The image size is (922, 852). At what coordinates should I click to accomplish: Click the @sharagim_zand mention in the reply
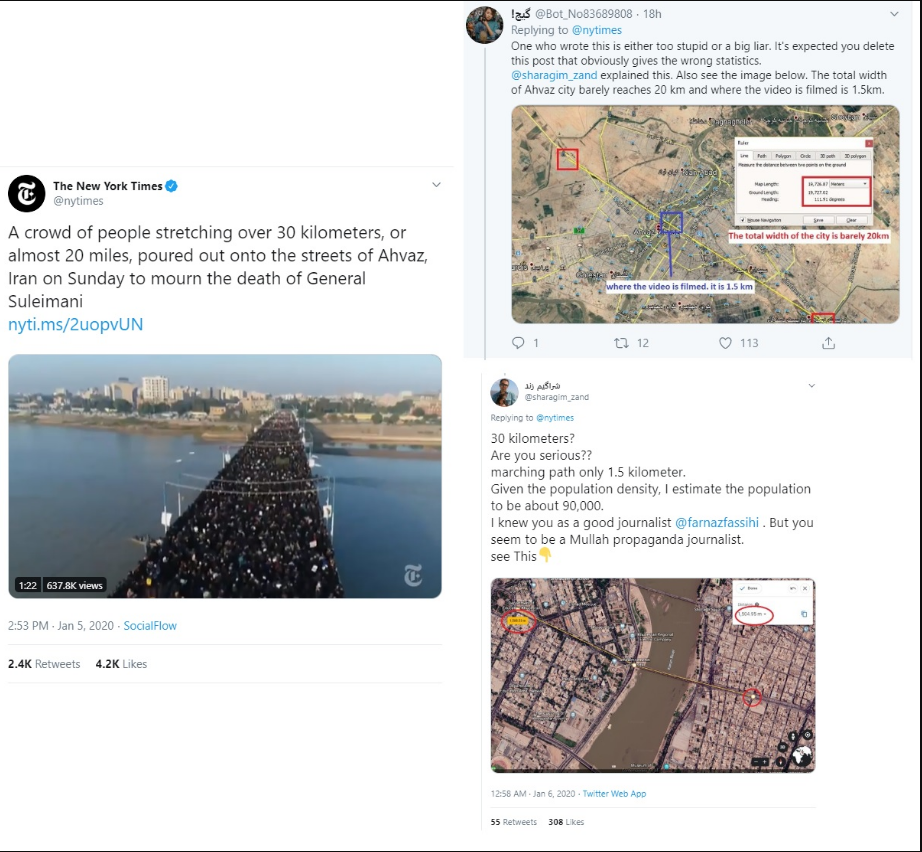[x=554, y=75]
